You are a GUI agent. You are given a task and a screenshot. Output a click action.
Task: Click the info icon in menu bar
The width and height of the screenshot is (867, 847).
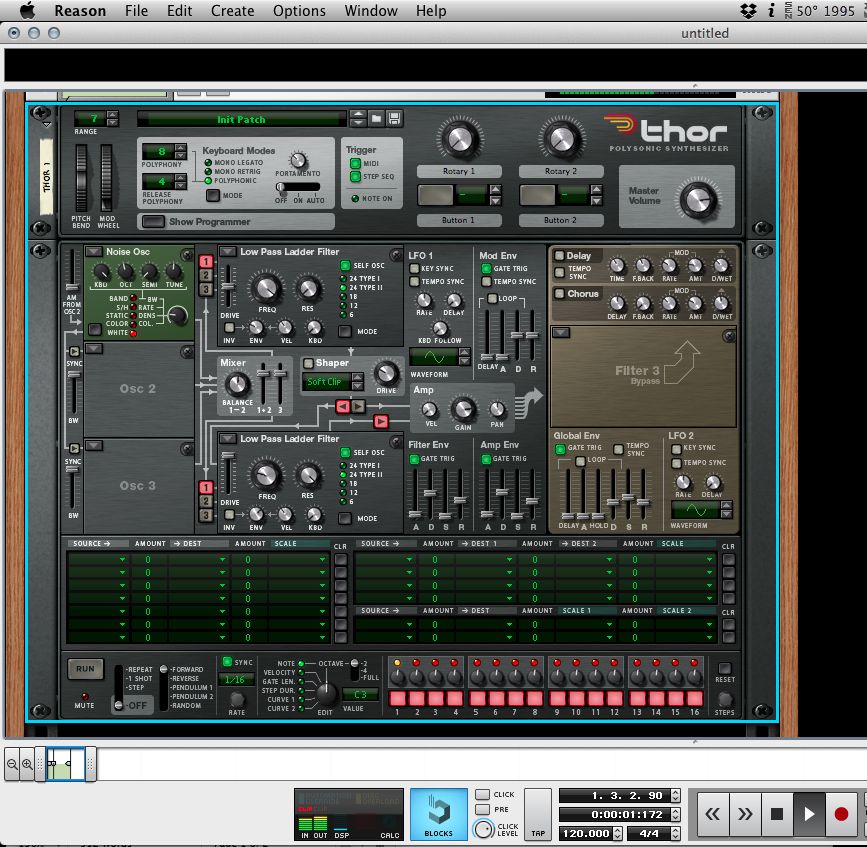(771, 11)
